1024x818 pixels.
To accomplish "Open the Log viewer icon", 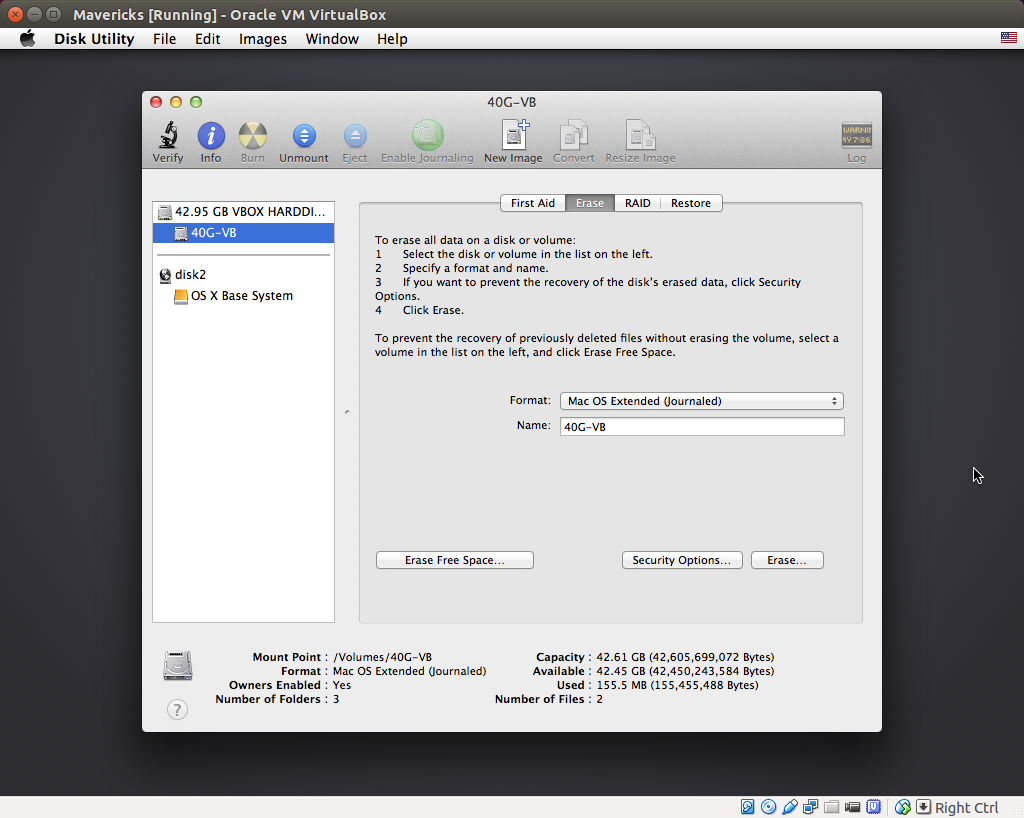I will click(856, 135).
